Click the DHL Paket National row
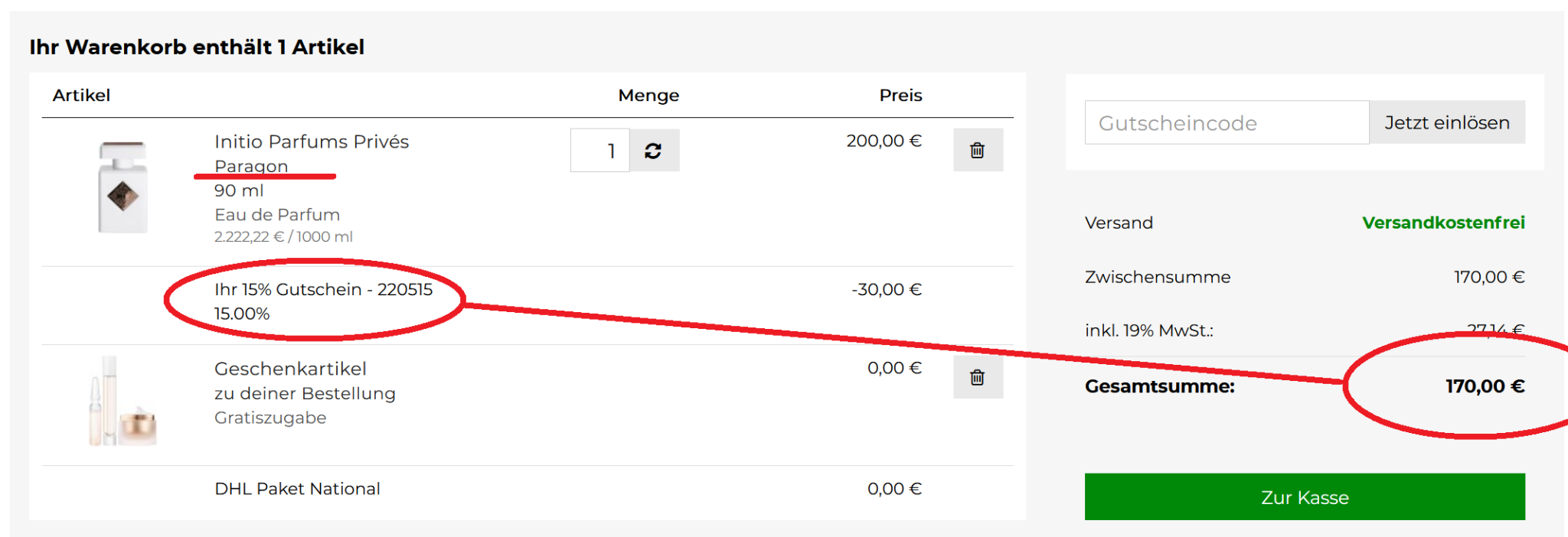Screen dimensions: 1568x537 point(297,489)
